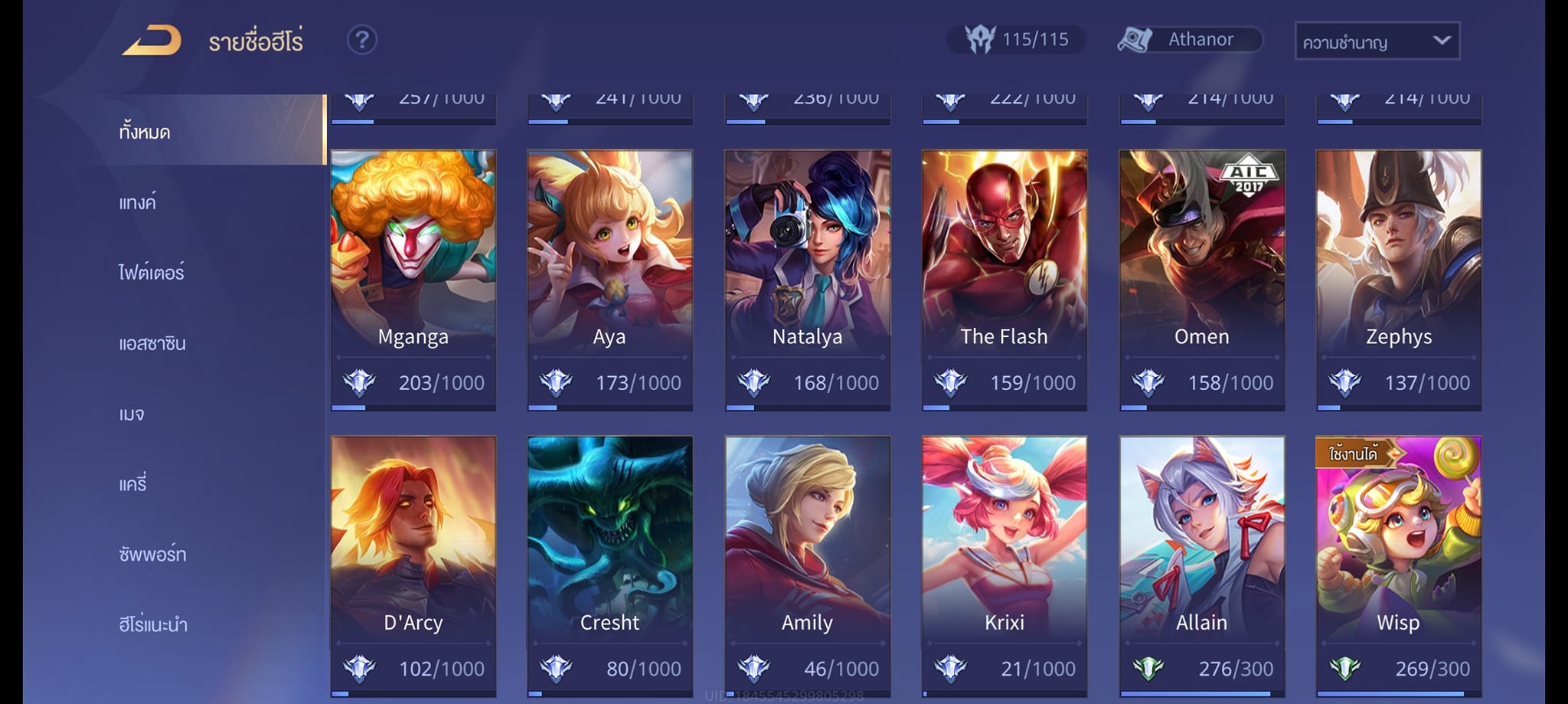Expand the ความชำนาญ sort dropdown

(x=1377, y=41)
